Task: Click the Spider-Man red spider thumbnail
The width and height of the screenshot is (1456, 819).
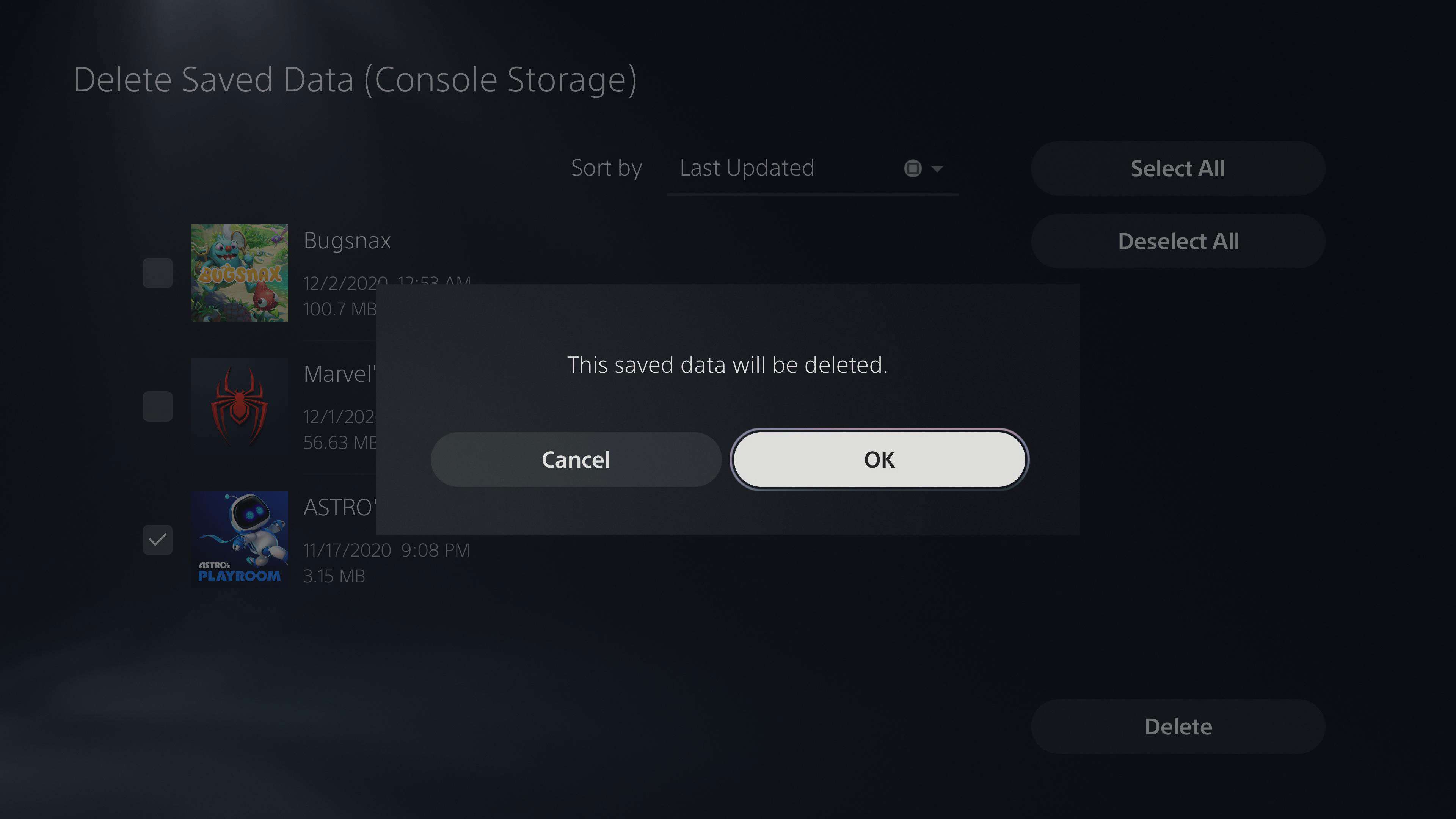Action: tap(239, 406)
